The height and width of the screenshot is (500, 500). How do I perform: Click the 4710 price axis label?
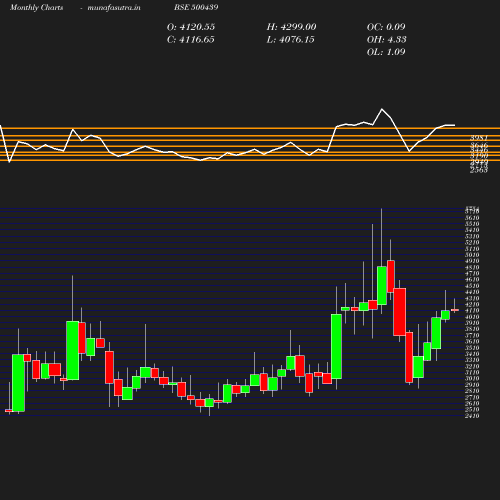[472, 274]
